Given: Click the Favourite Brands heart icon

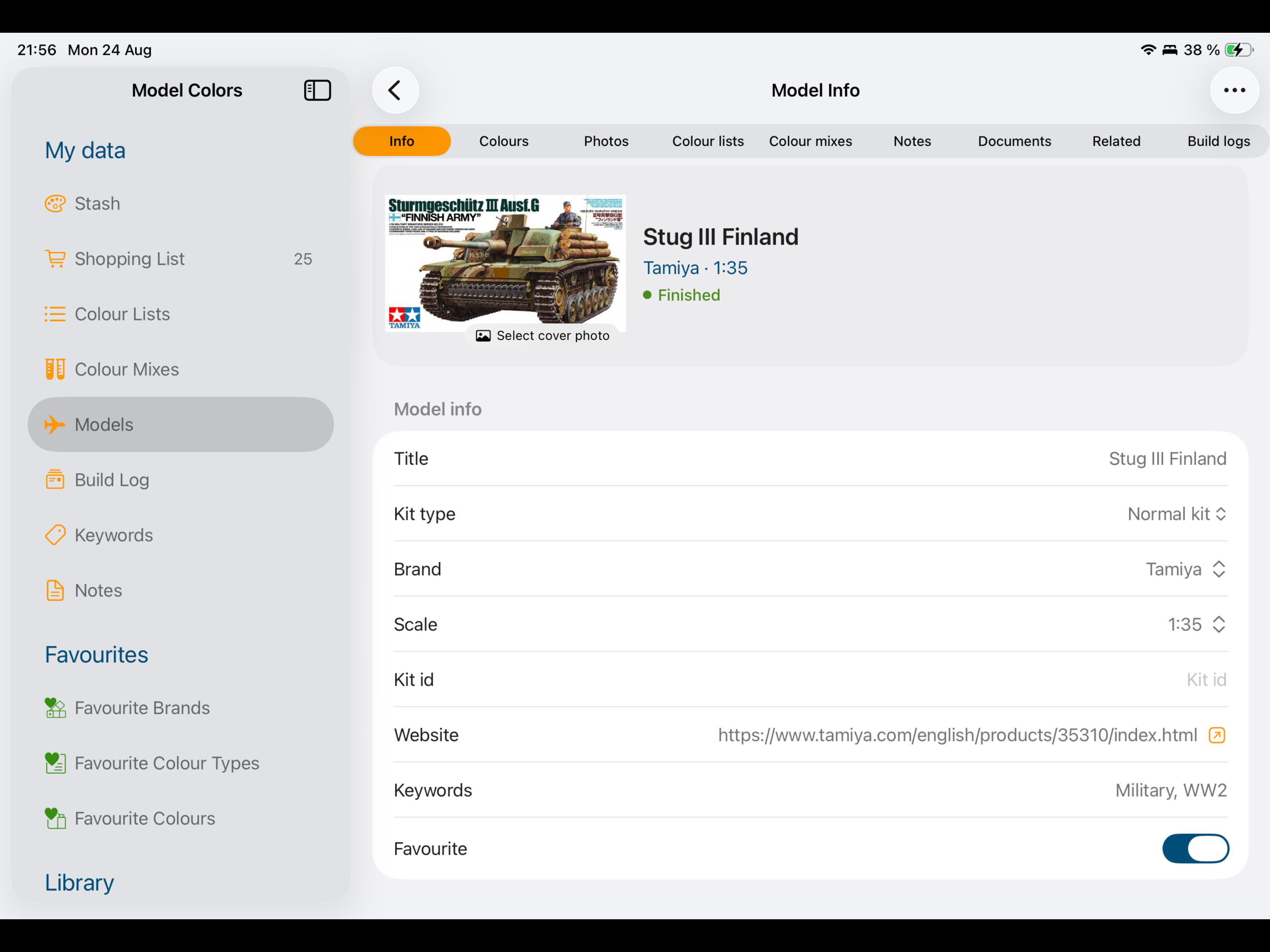Looking at the screenshot, I should click(x=55, y=708).
